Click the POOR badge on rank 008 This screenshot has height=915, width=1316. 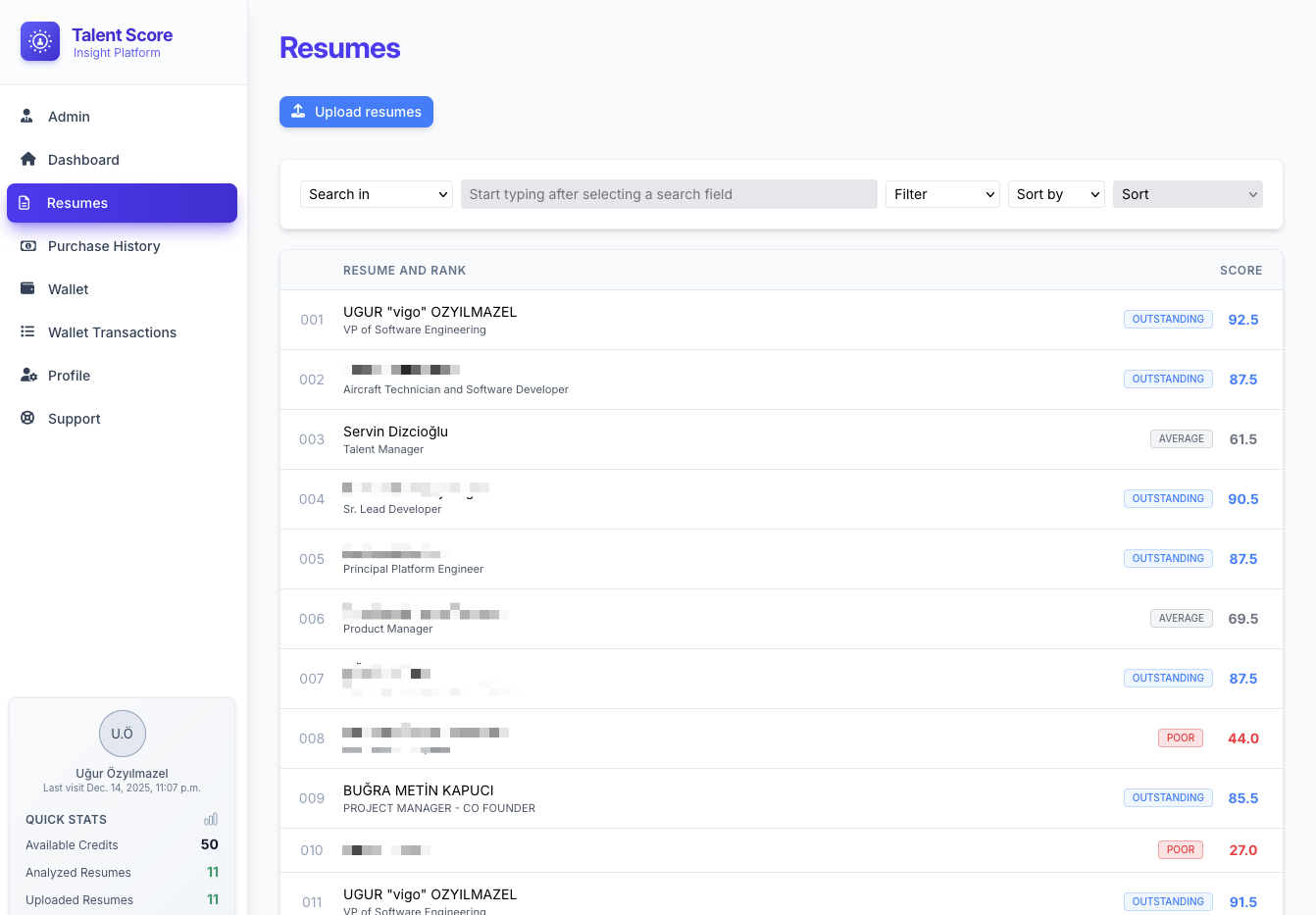tap(1180, 737)
